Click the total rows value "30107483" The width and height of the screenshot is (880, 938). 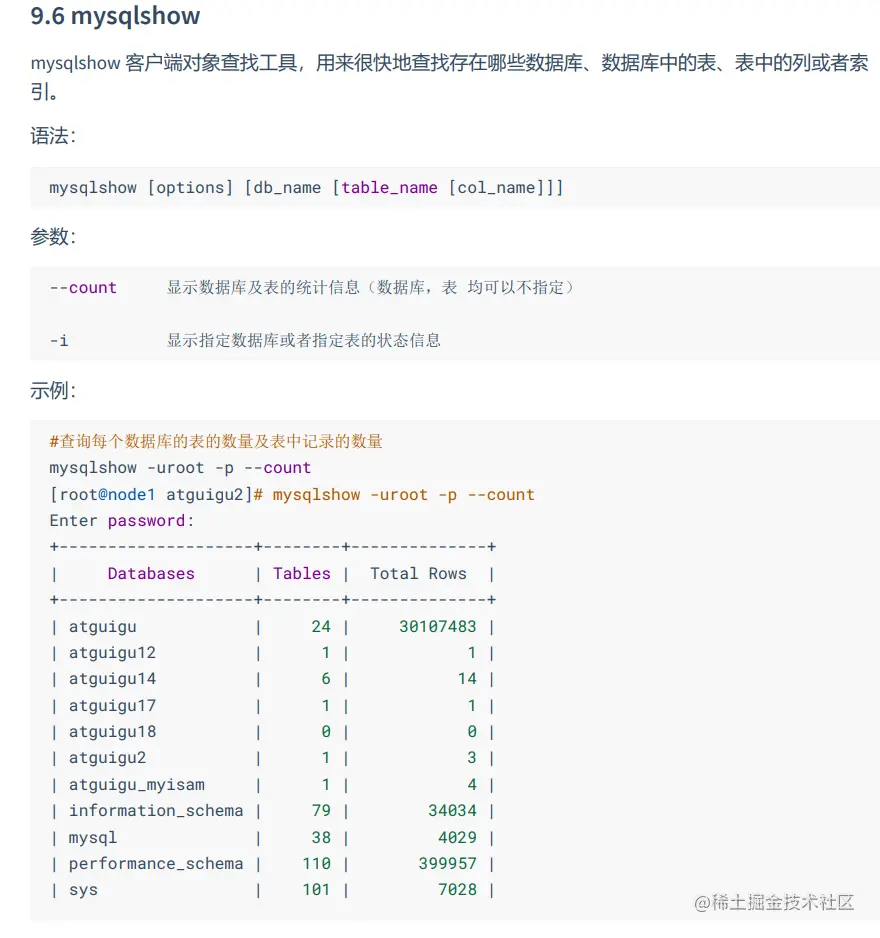point(438,626)
